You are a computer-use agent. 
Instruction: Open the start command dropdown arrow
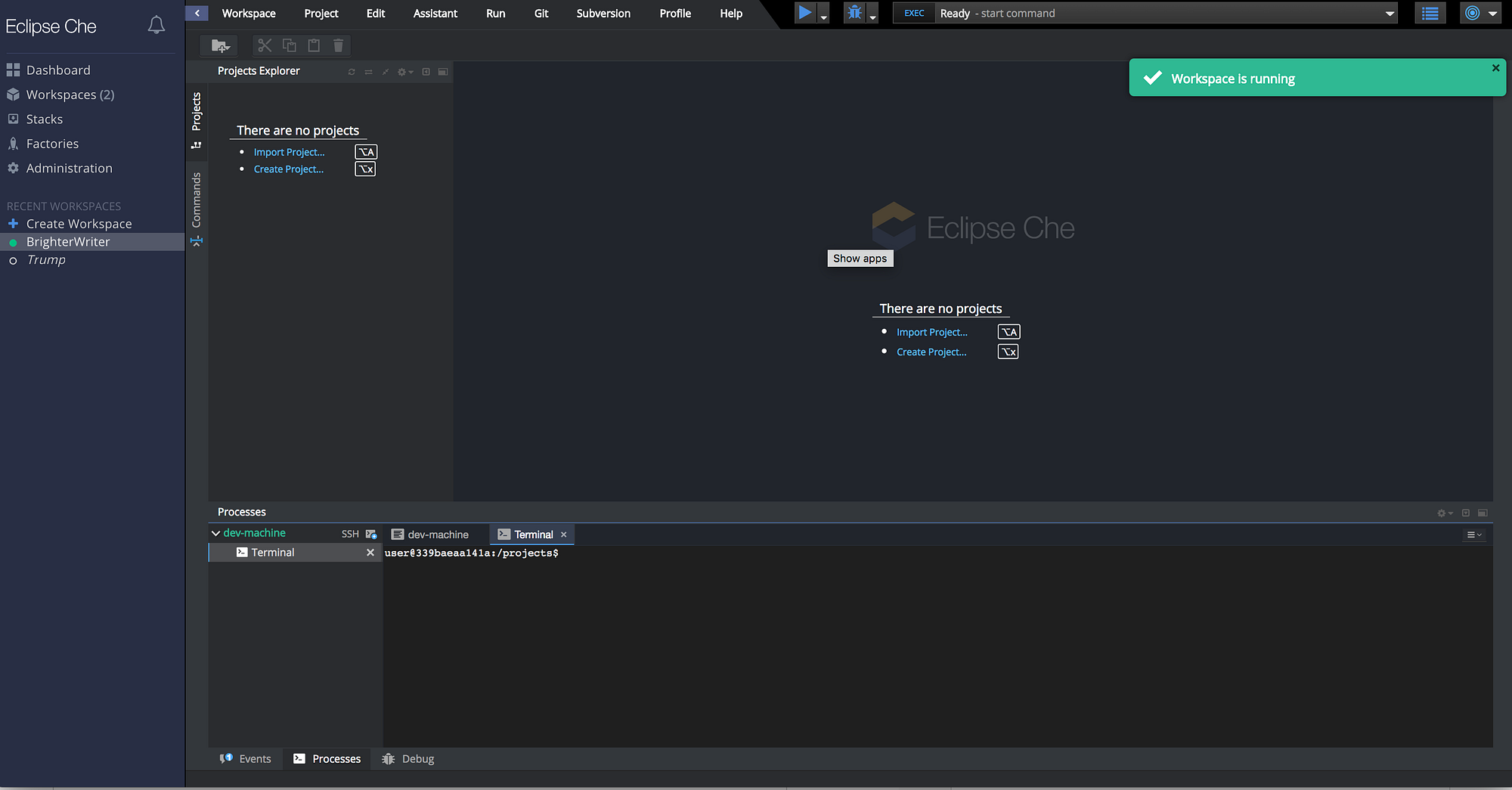click(1390, 14)
